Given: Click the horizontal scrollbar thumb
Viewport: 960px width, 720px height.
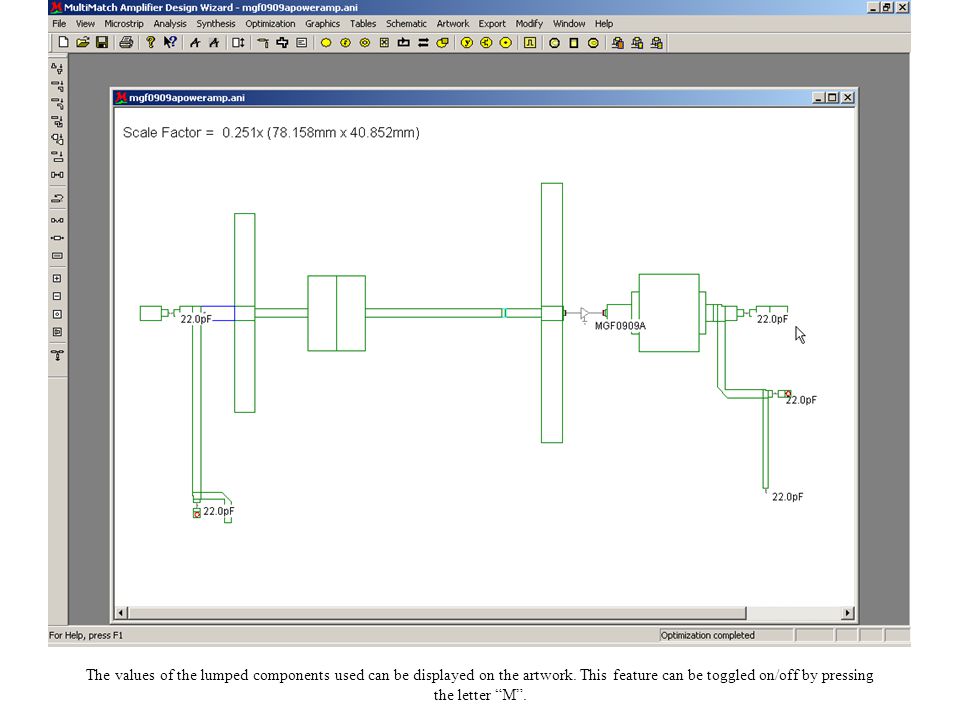Looking at the screenshot, I should pyautogui.click(x=437, y=613).
